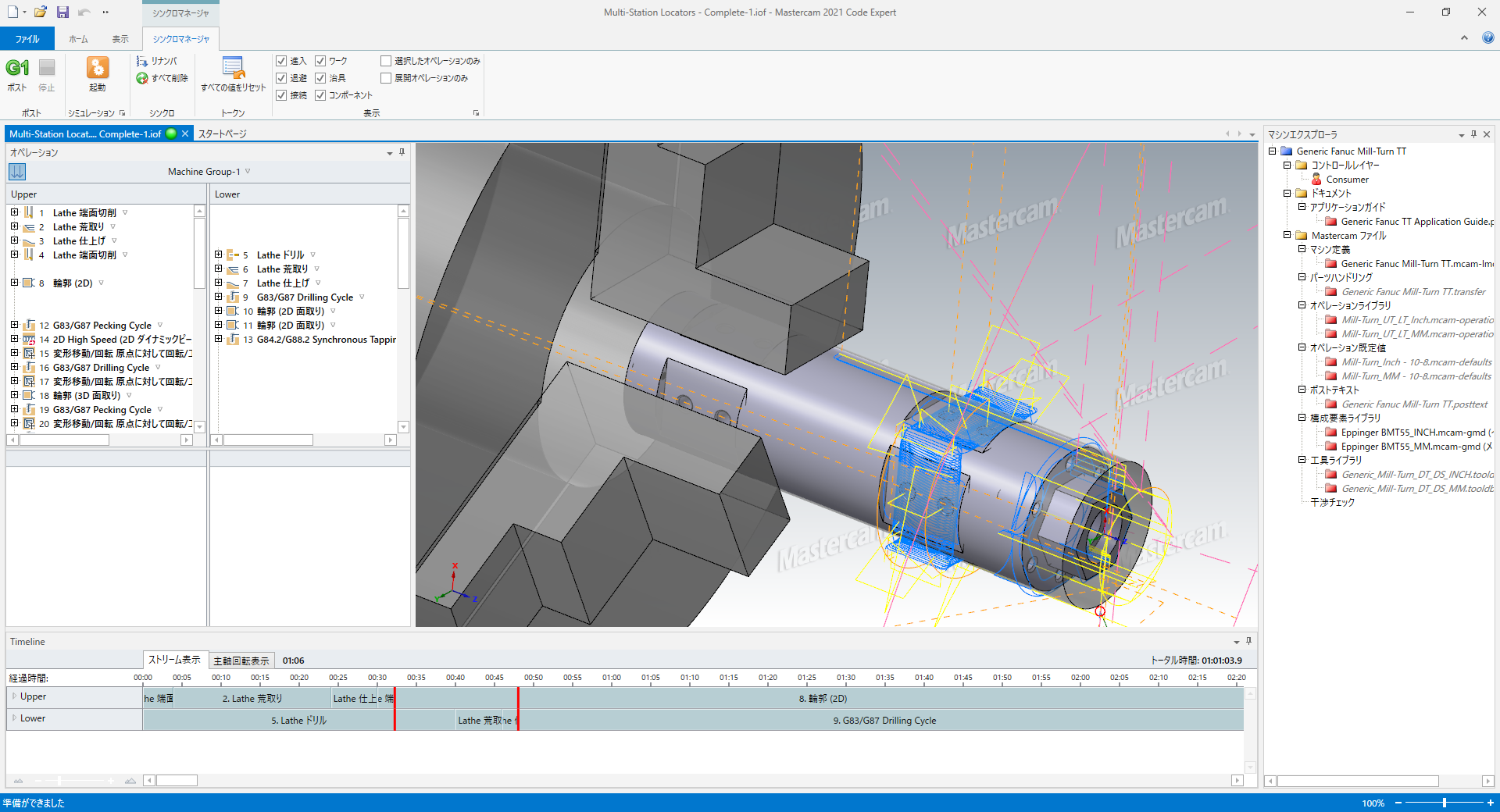This screenshot has height=812, width=1500.
Task: Click the G1 Post (ポスト) icon
Action: [17, 68]
